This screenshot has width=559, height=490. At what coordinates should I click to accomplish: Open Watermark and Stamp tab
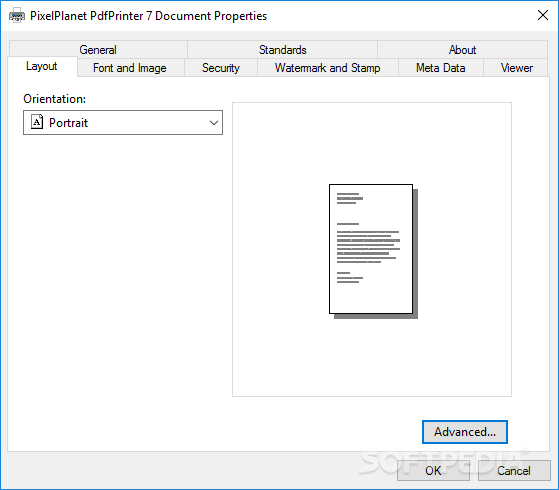327,68
